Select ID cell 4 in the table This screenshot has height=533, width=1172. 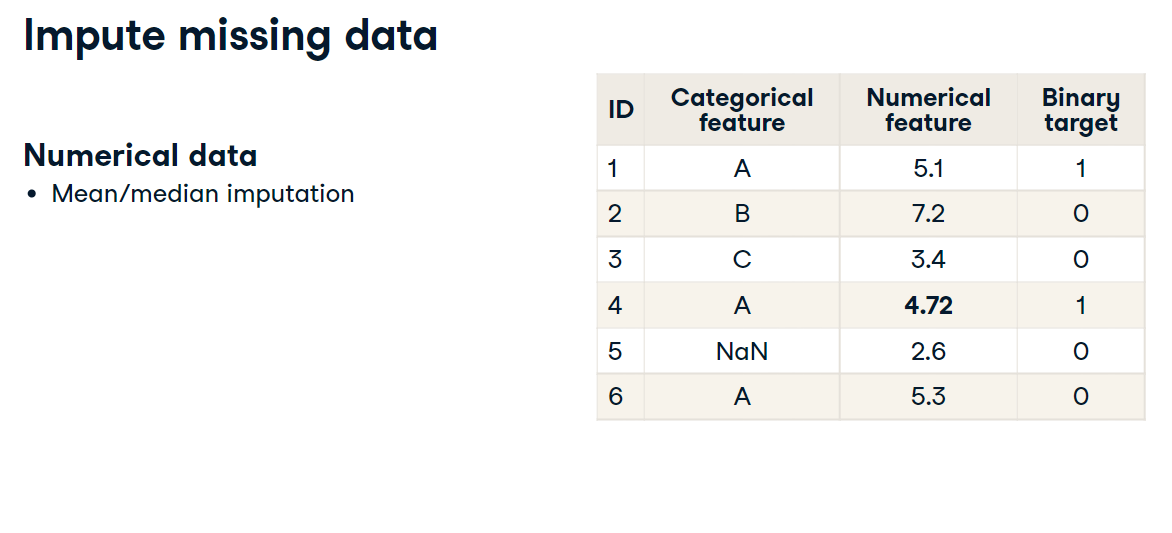click(615, 305)
